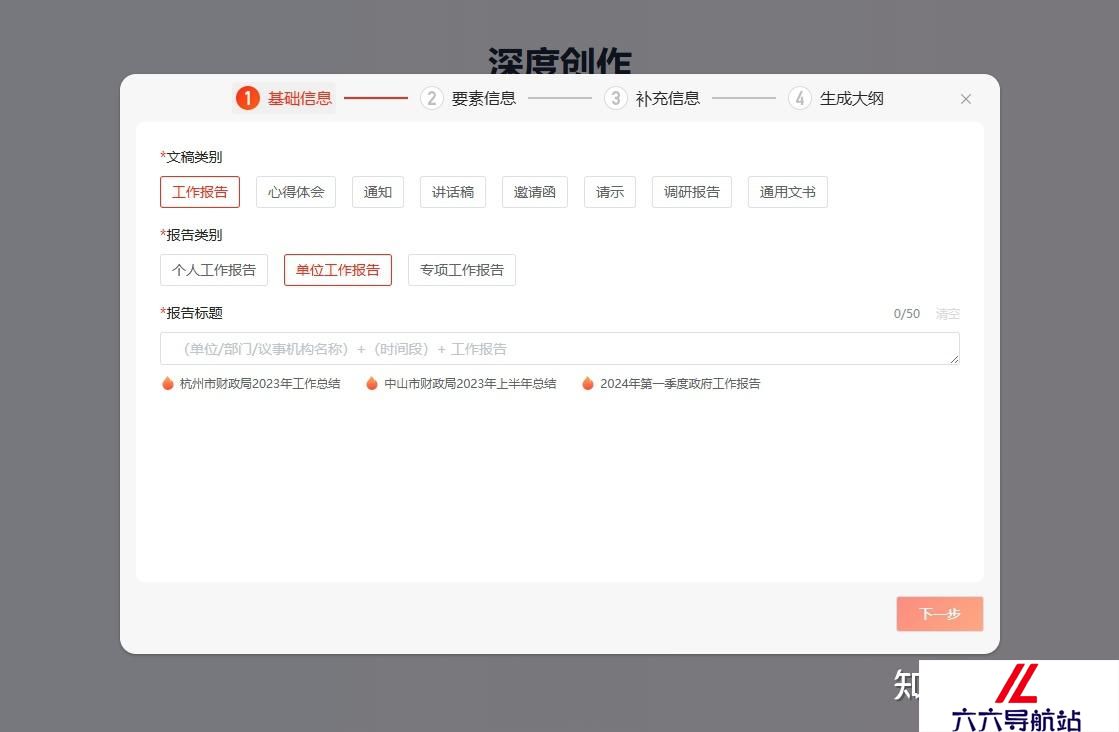Focus the 报告标题 input field
The image size is (1119, 732).
560,348
